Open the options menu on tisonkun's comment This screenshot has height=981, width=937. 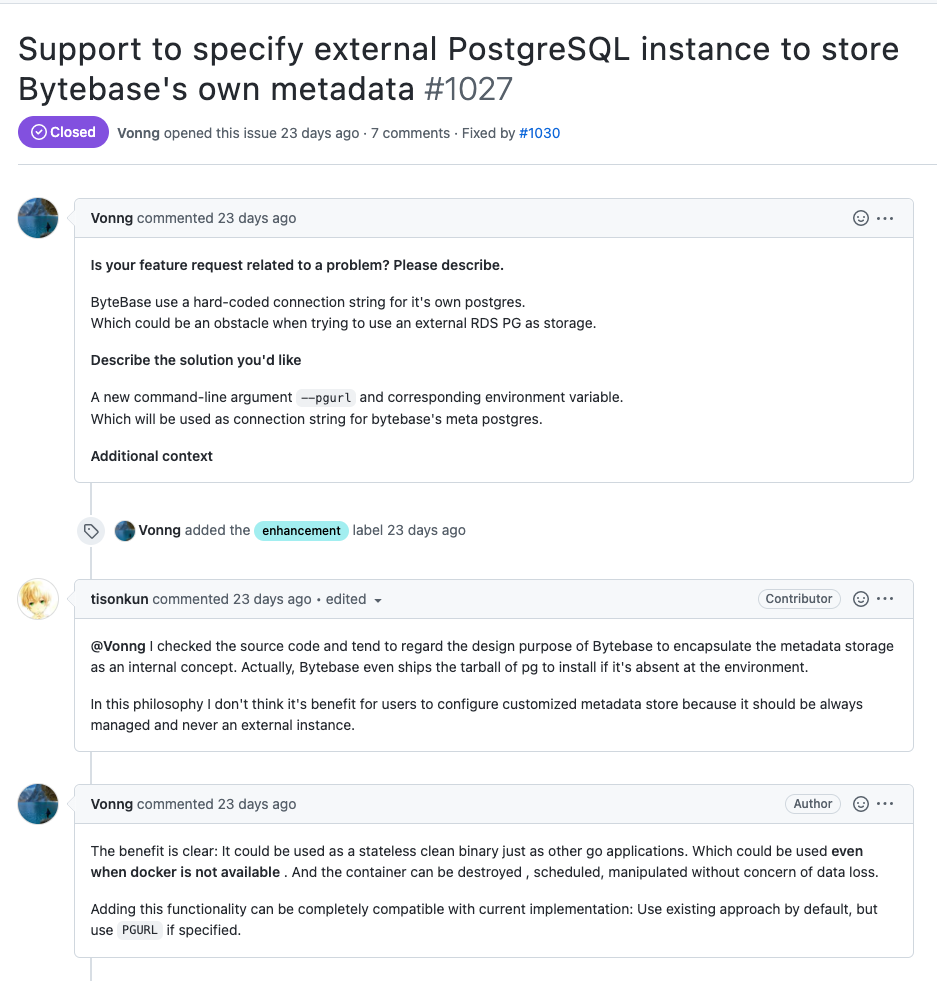[x=885, y=599]
